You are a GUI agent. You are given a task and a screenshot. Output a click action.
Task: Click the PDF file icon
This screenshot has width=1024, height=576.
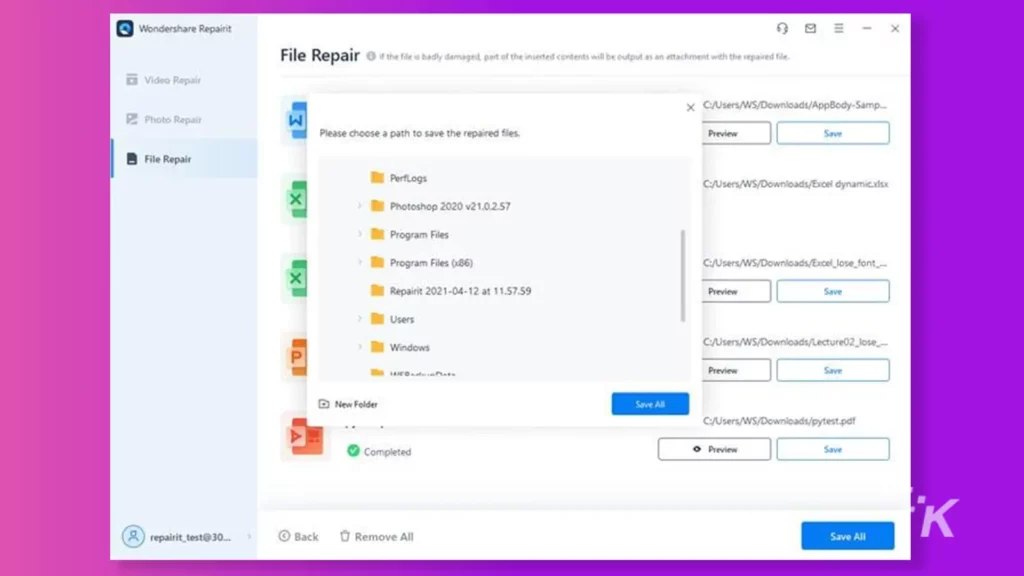click(306, 436)
